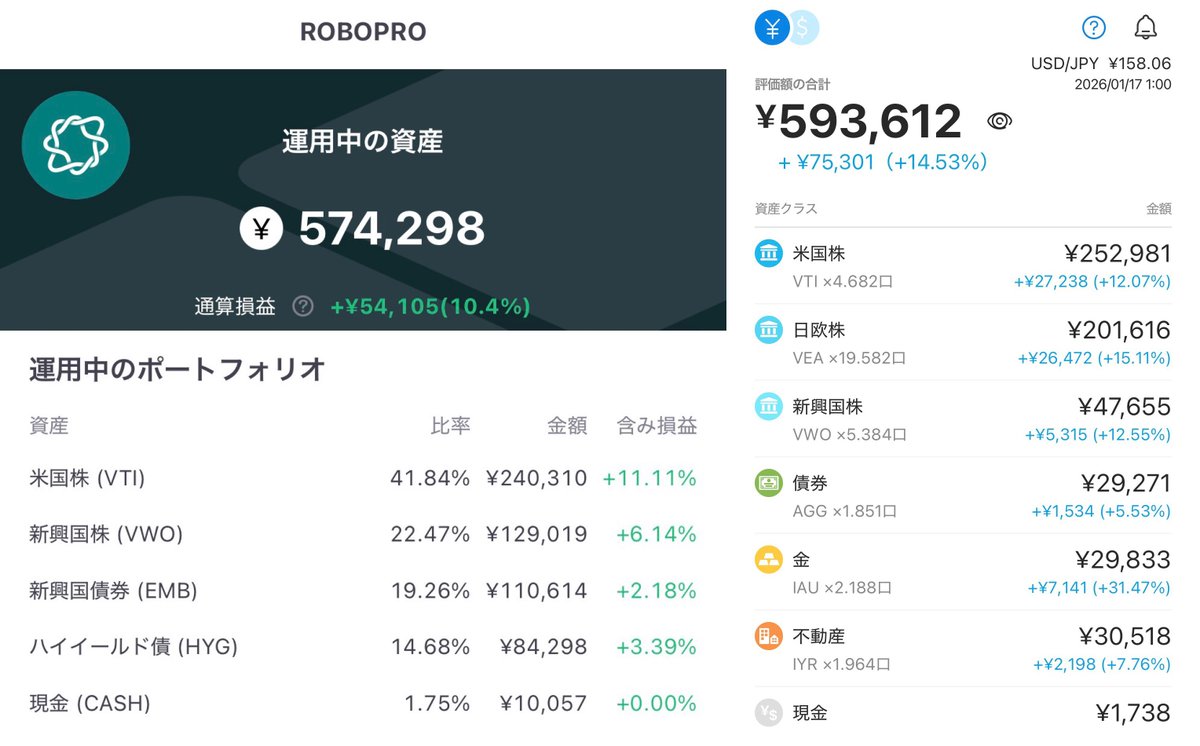Click the +3.39% unrealized gain
Image resolution: width=1200 pixels, height=746 pixels.
(656, 647)
